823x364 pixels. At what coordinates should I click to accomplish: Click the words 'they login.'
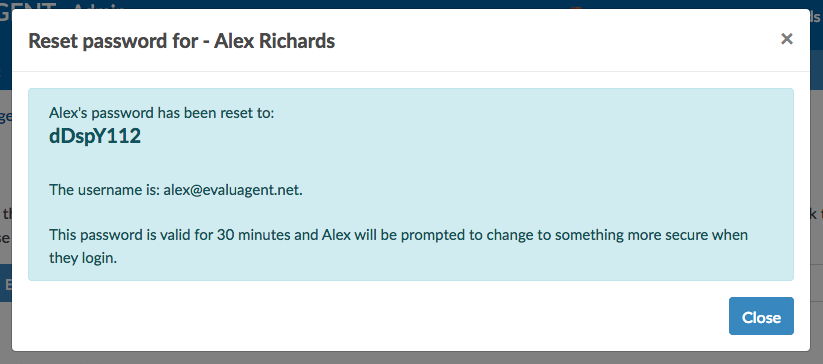[x=82, y=258]
